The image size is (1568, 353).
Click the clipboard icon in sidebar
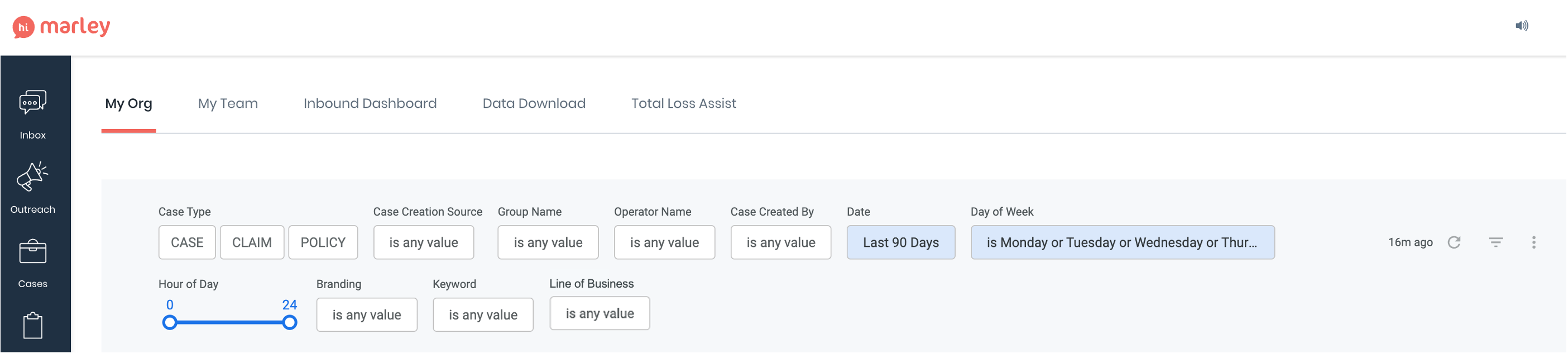coord(33,326)
